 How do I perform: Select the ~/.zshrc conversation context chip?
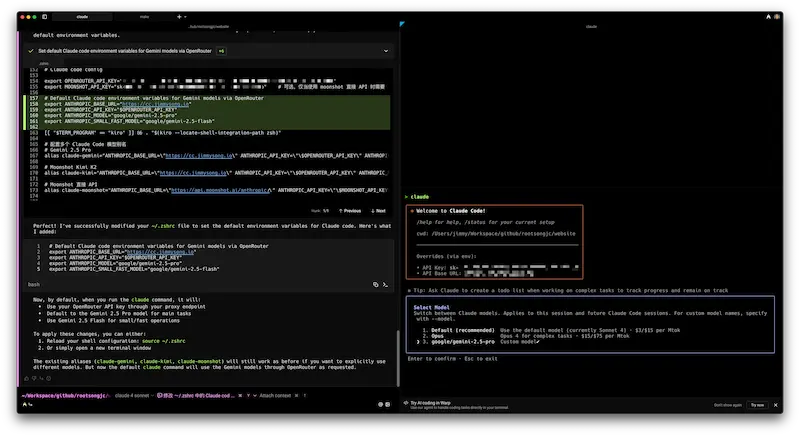[196, 395]
